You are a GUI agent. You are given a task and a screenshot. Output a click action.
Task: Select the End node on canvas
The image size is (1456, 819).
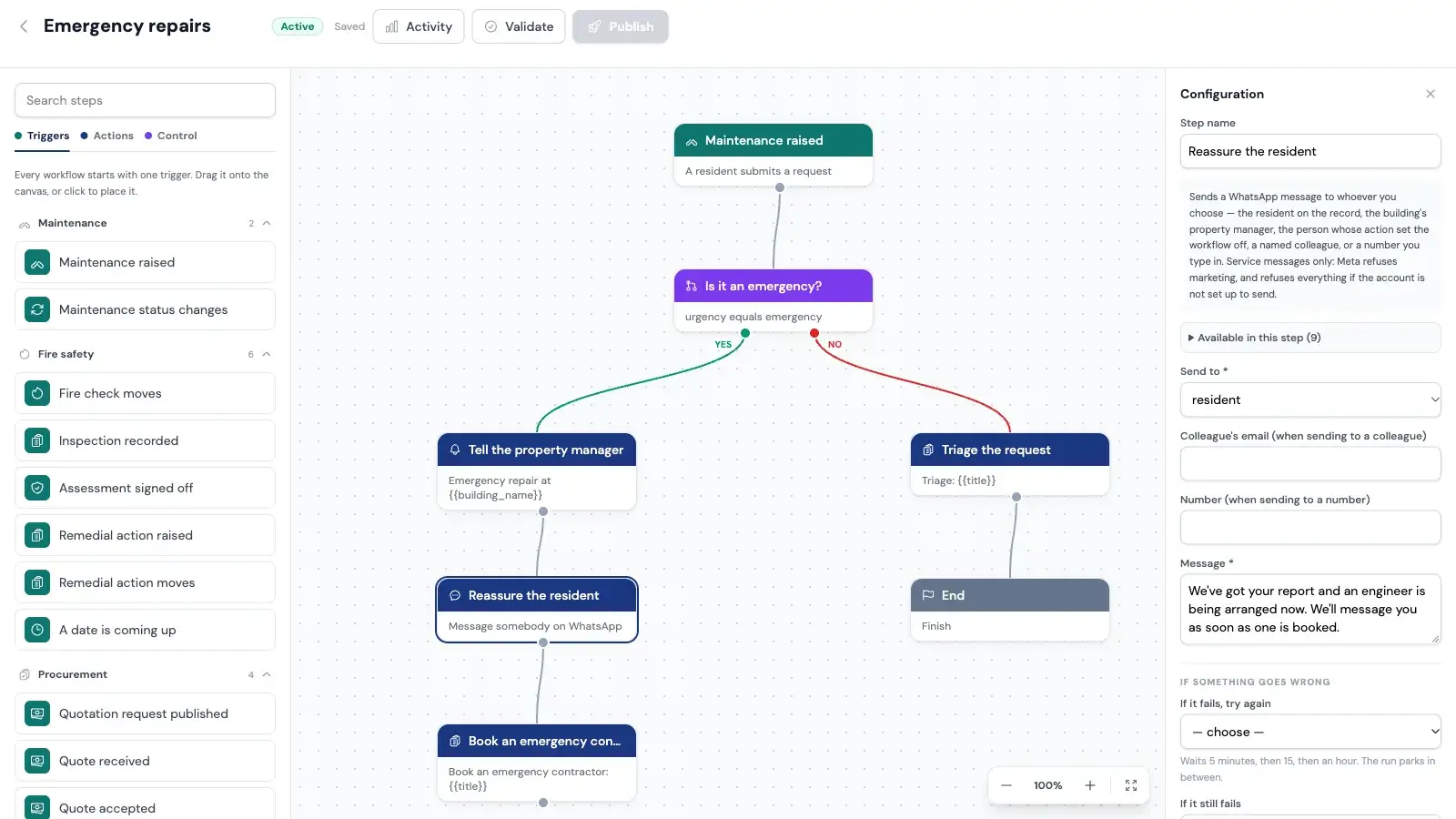point(1010,610)
